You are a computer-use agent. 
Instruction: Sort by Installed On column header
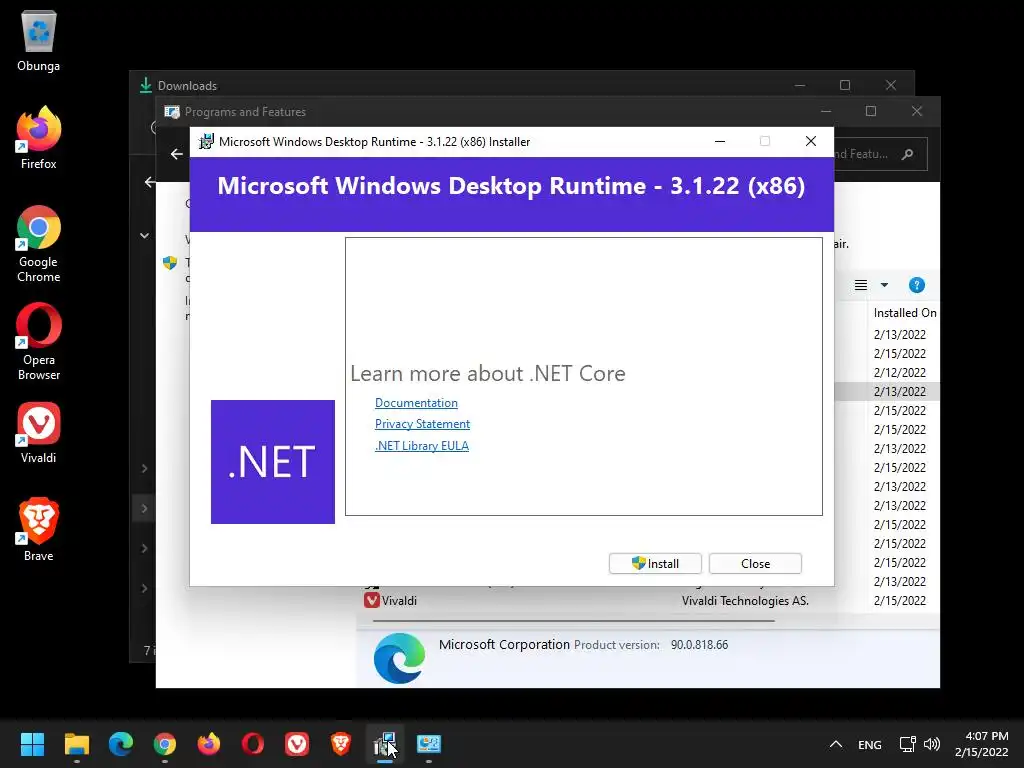pyautogui.click(x=904, y=313)
